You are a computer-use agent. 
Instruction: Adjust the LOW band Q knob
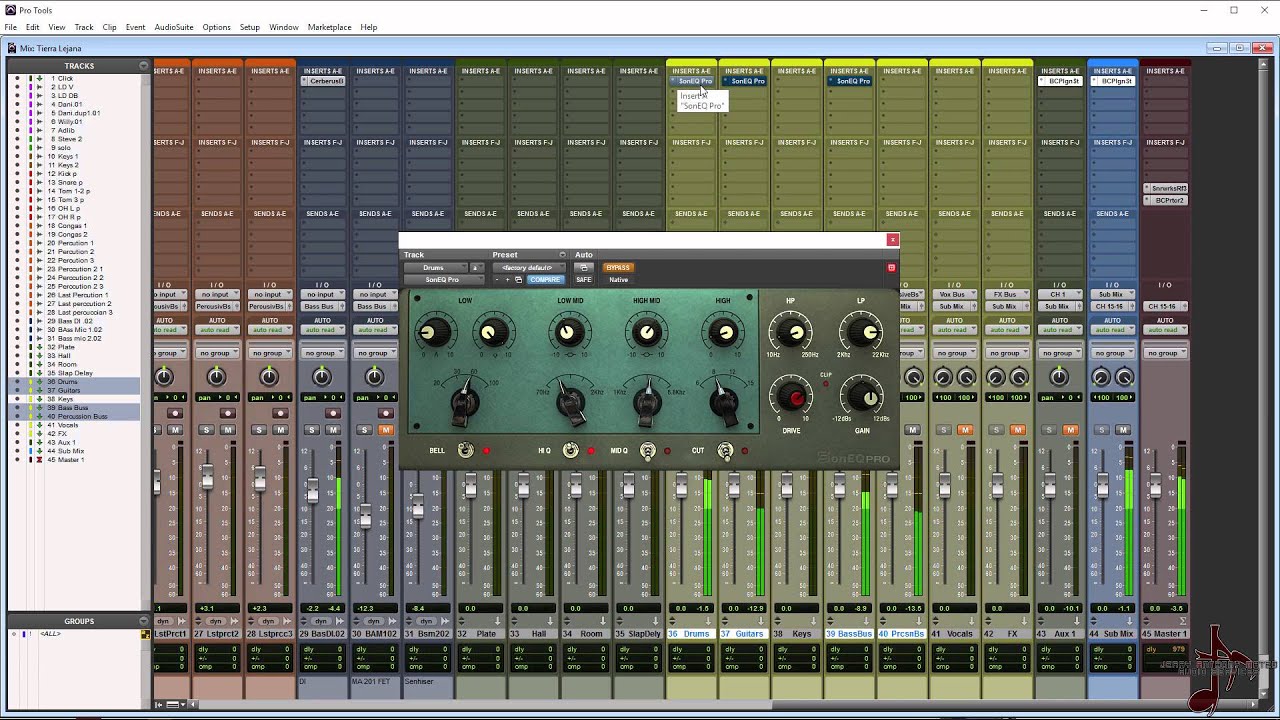(x=492, y=333)
